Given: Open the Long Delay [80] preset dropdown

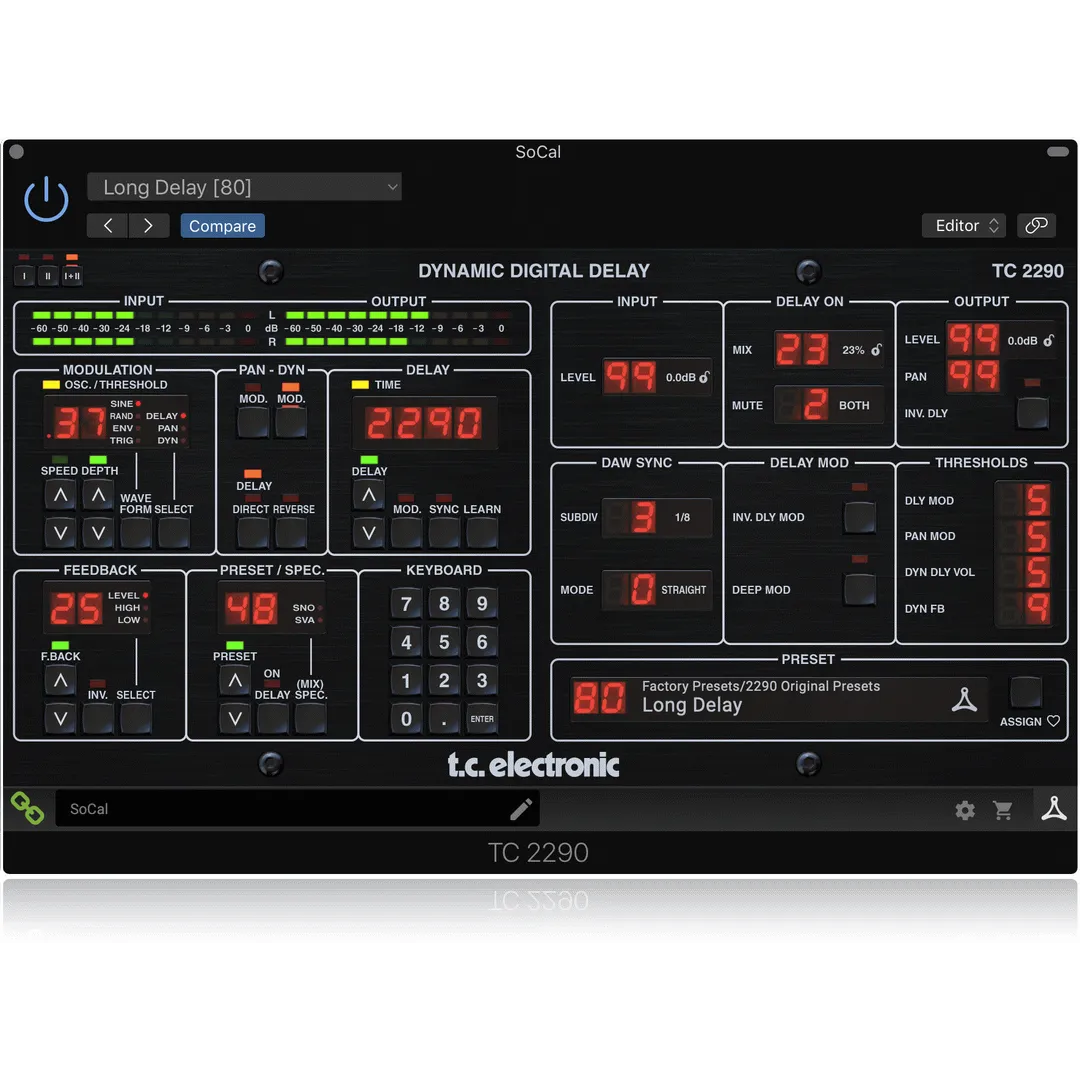Looking at the screenshot, I should [x=245, y=187].
